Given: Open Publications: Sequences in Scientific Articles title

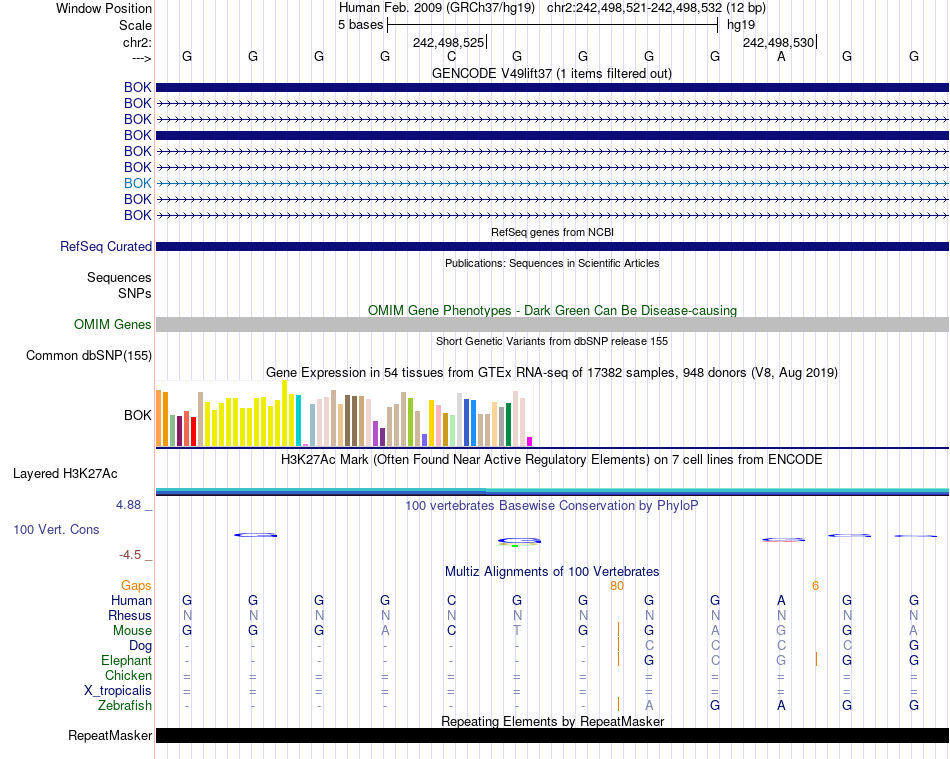Looking at the screenshot, I should (552, 263).
